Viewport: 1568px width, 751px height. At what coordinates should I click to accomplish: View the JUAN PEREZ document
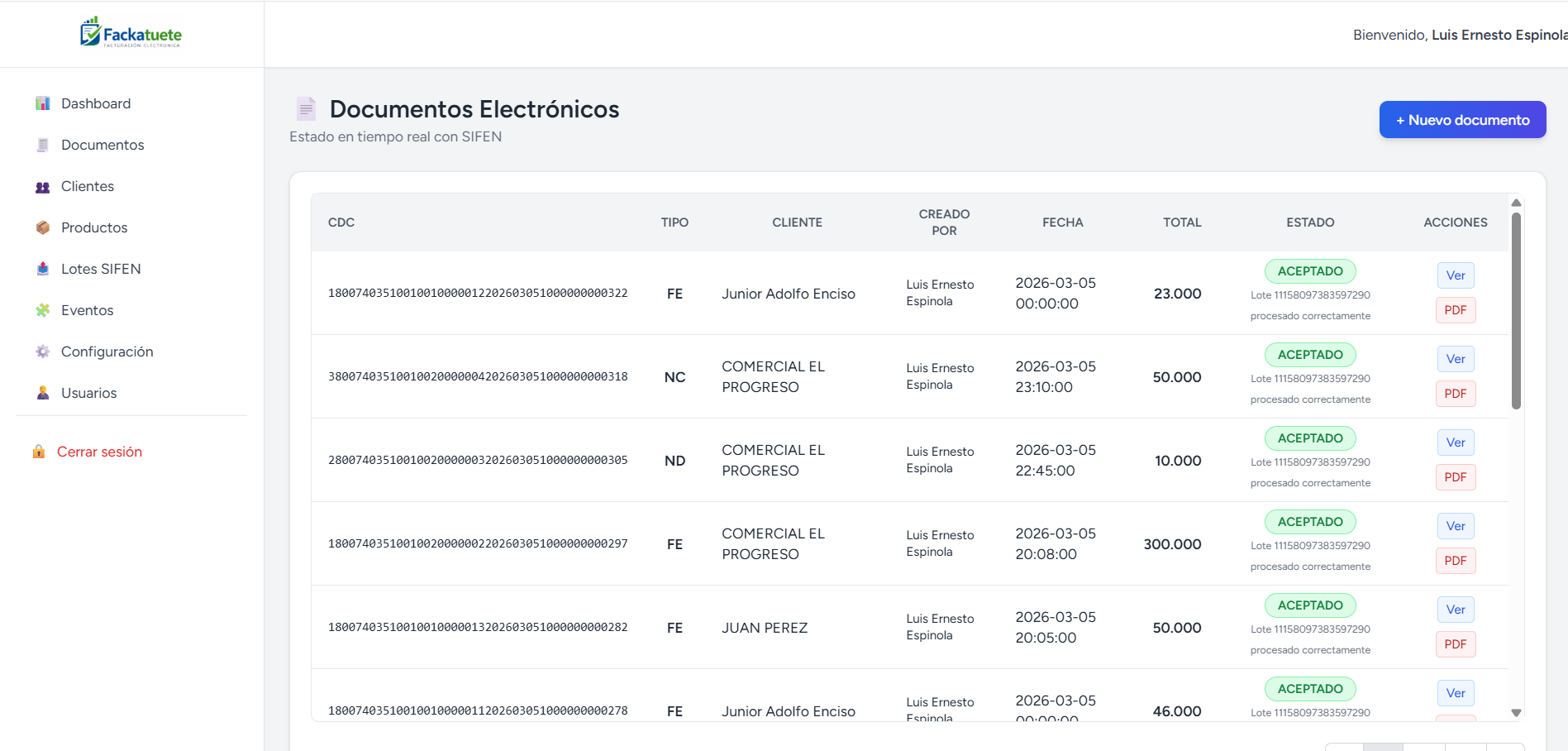(x=1455, y=610)
